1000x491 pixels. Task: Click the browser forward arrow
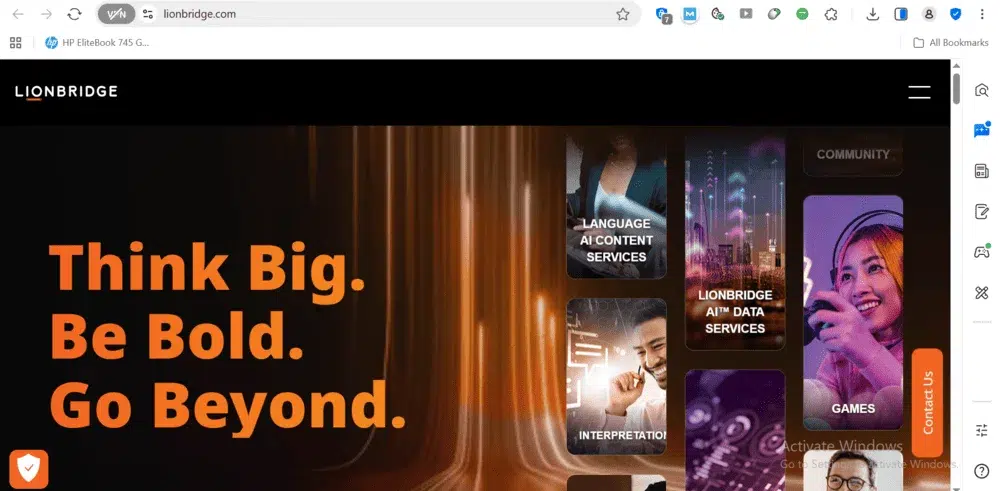point(46,14)
